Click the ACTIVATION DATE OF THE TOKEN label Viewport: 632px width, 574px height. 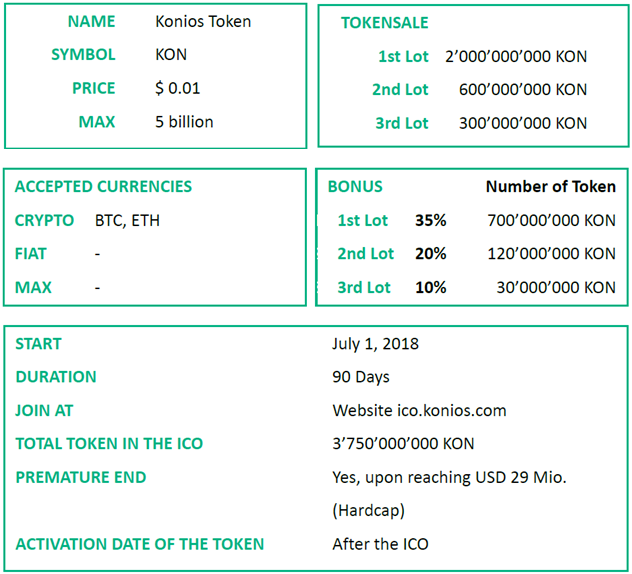(140, 544)
